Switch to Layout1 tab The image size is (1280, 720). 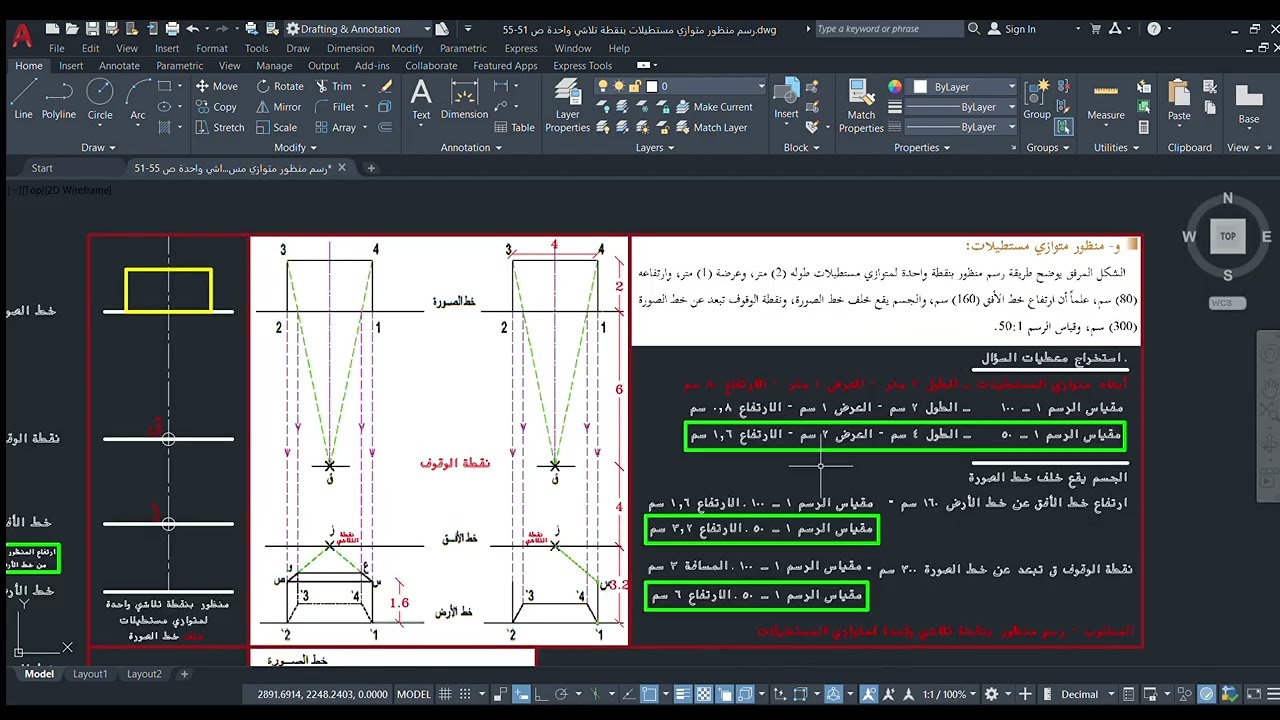[90, 674]
